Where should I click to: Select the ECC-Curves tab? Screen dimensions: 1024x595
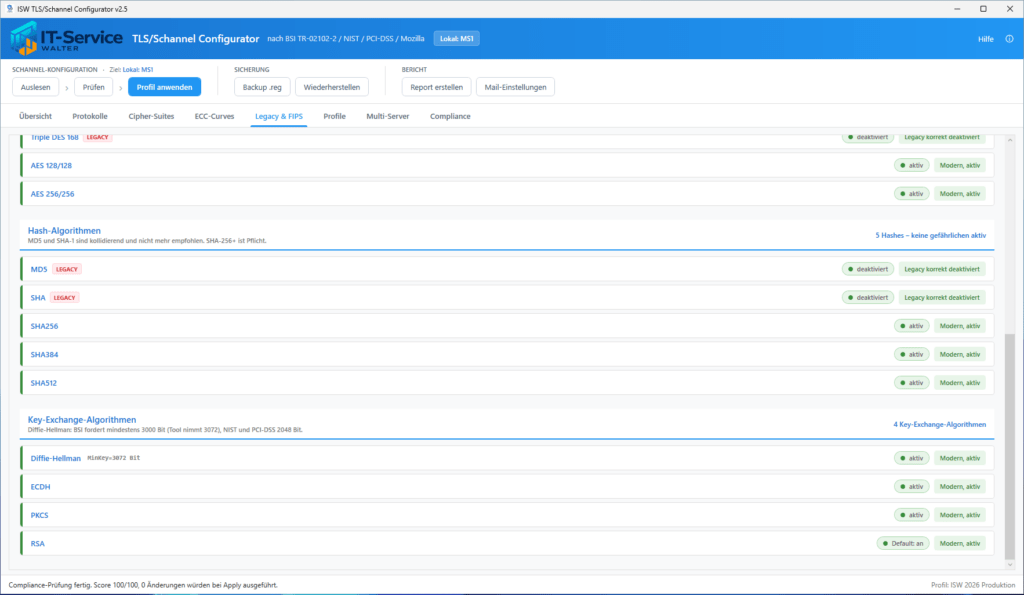pyautogui.click(x=214, y=116)
